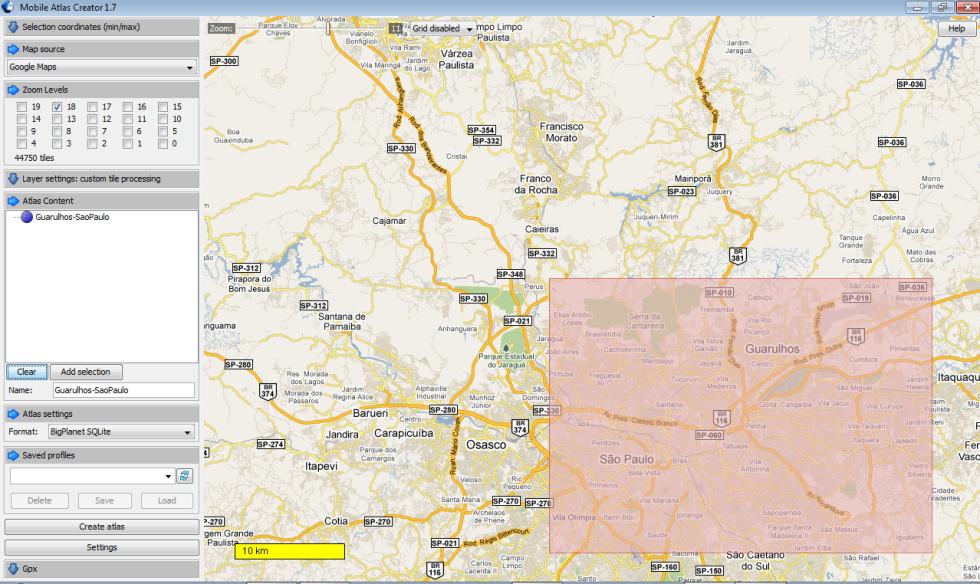Enable zoom level 16 checkbox
The height and width of the screenshot is (584, 980).
click(128, 107)
